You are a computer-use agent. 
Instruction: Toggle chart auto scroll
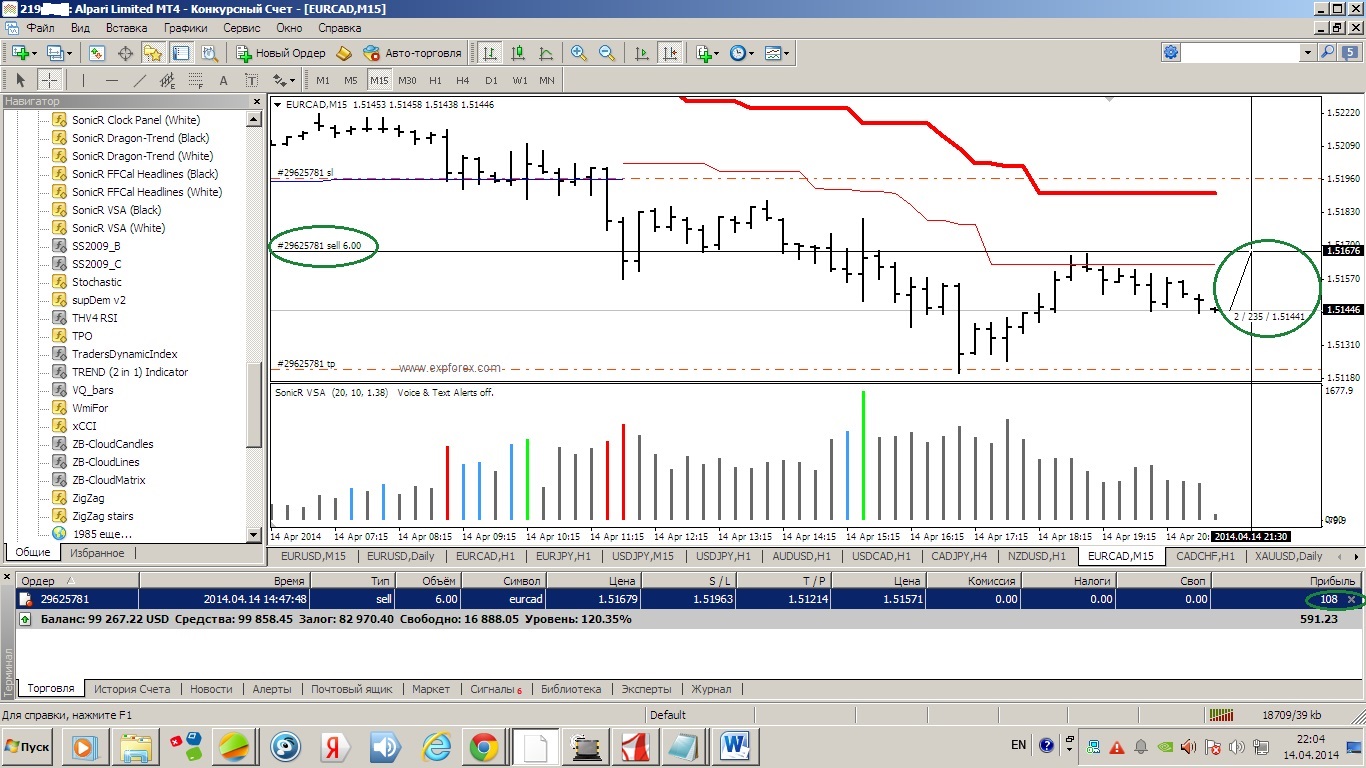(642, 53)
